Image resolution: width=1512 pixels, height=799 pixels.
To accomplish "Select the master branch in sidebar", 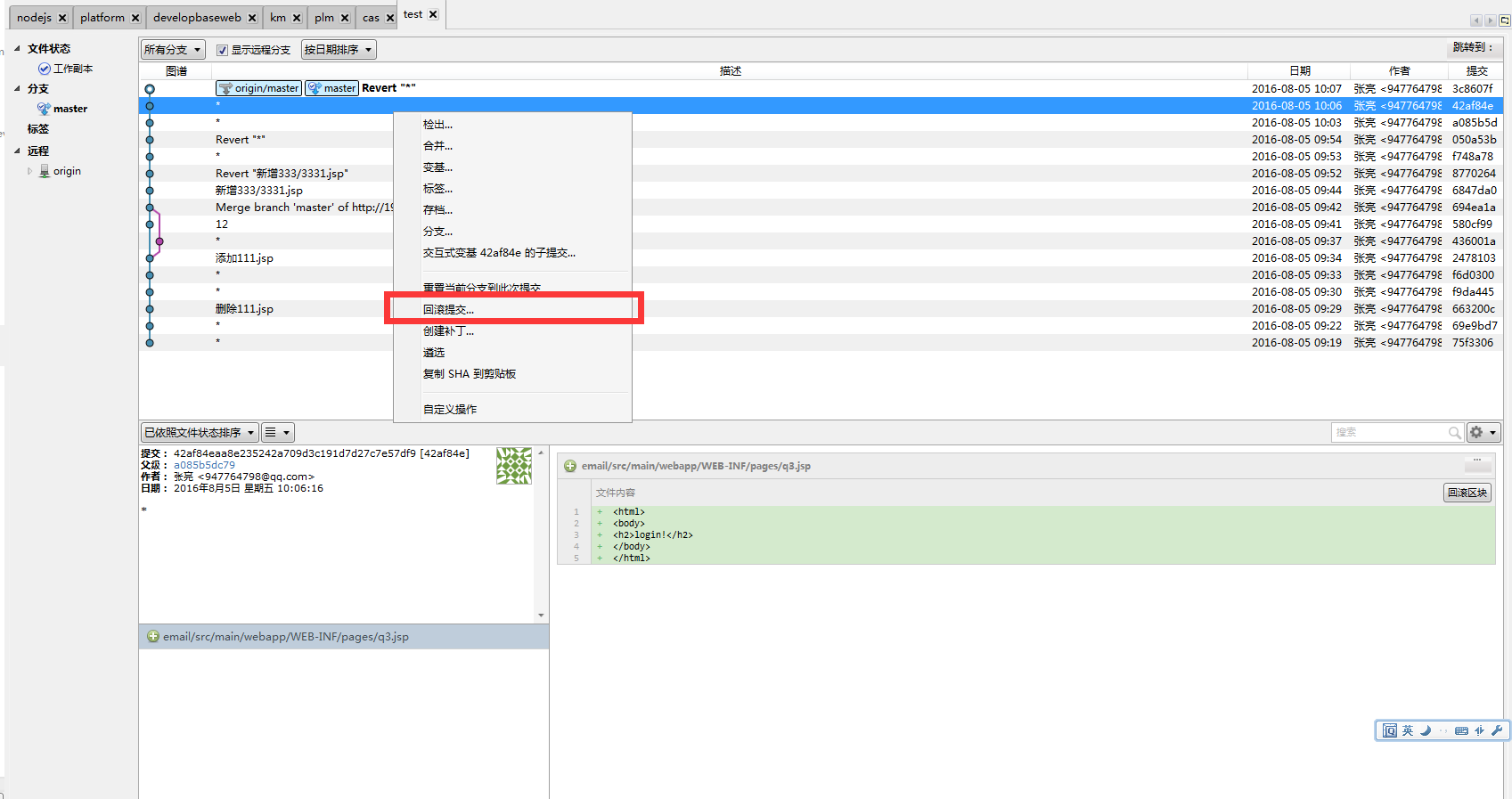I will tap(69, 109).
